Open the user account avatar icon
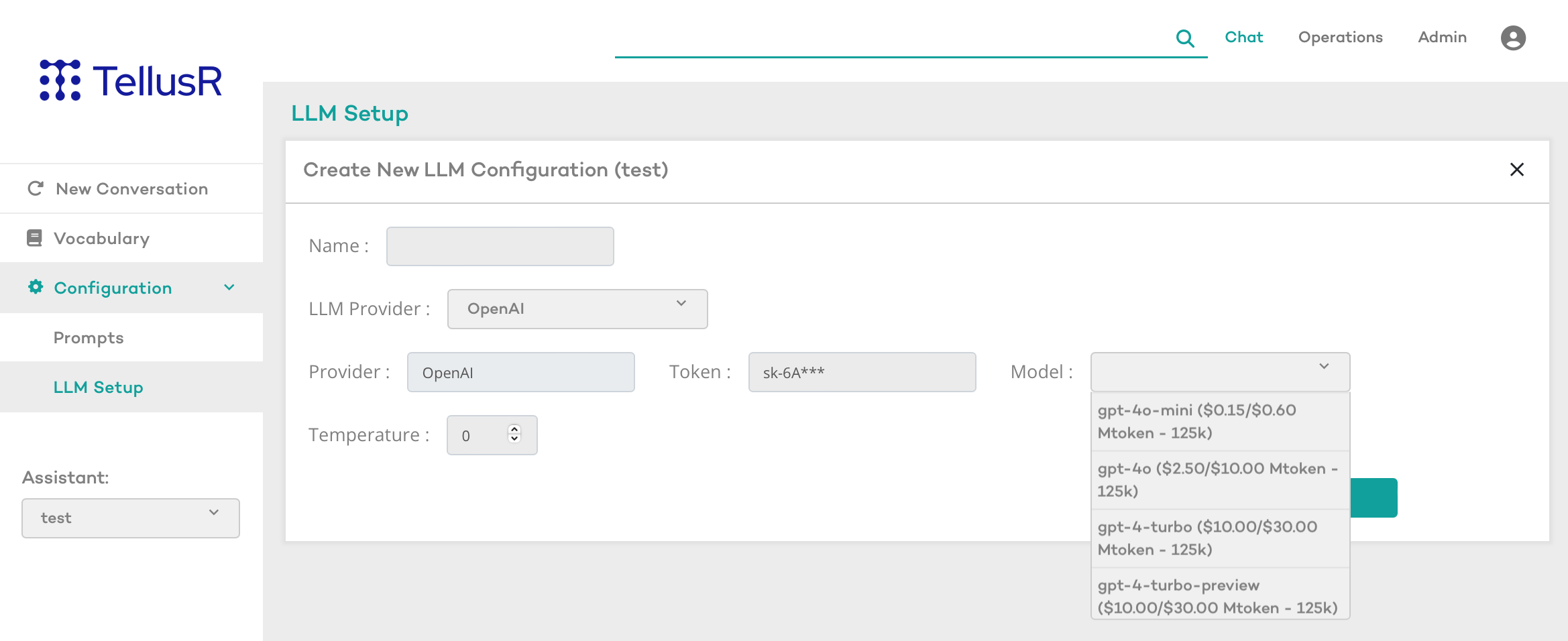This screenshot has width=1568, height=641. point(1513,38)
